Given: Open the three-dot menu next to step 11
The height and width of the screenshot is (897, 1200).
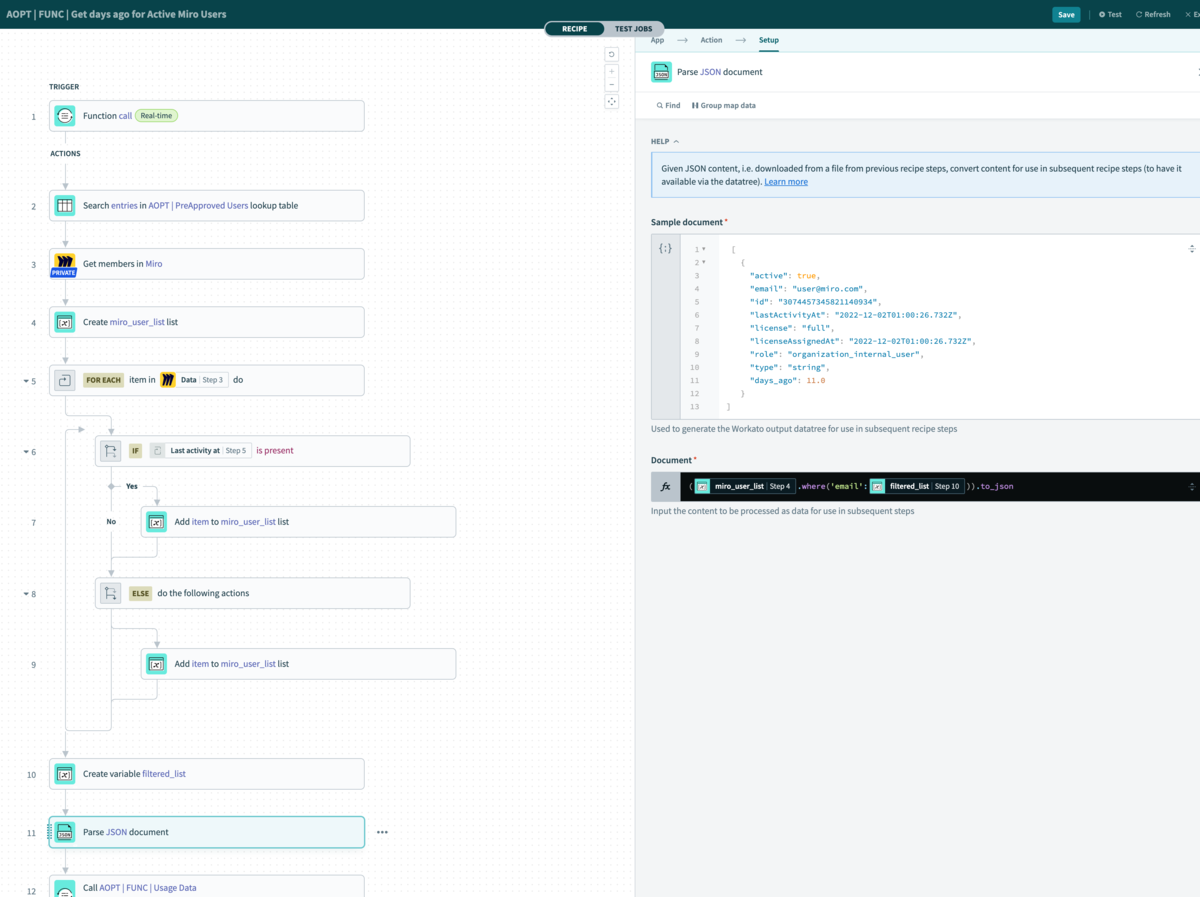Looking at the screenshot, I should 382,832.
